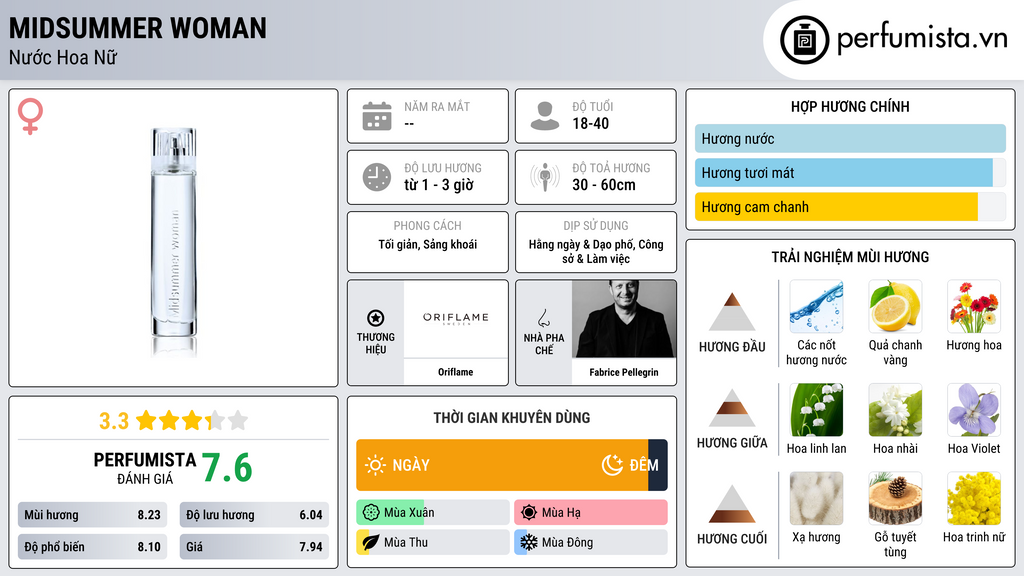Select the Gỗ tuyết tùng cedar note image

point(895,498)
